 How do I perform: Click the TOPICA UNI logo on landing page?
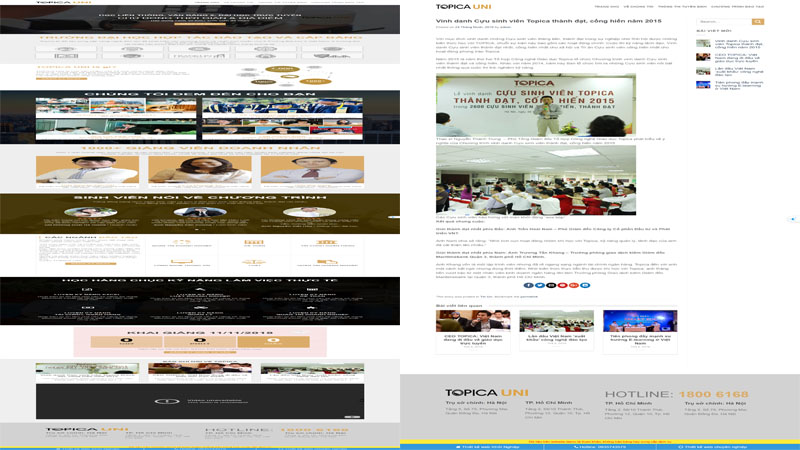tap(63, 2)
